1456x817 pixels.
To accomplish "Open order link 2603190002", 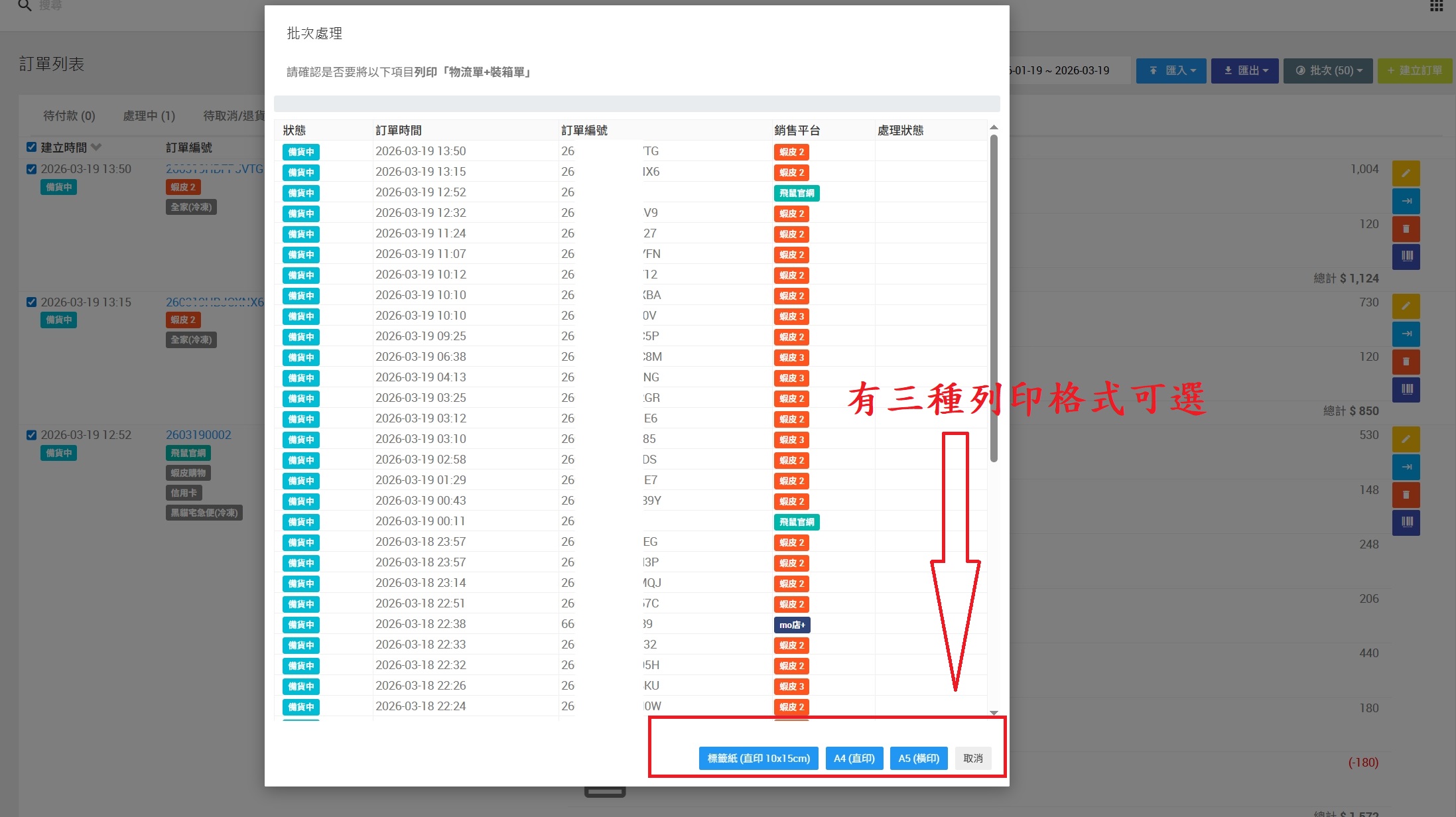I will 198,435.
